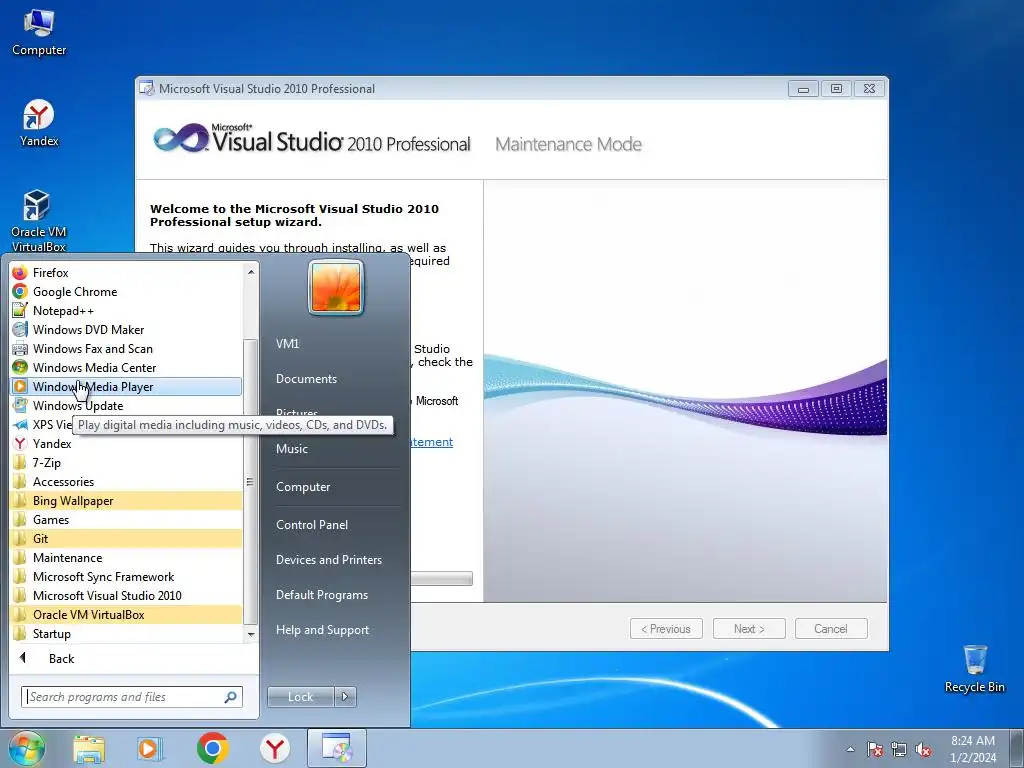Cancel the Visual Studio setup wizard
This screenshot has height=768, width=1024.
point(831,629)
